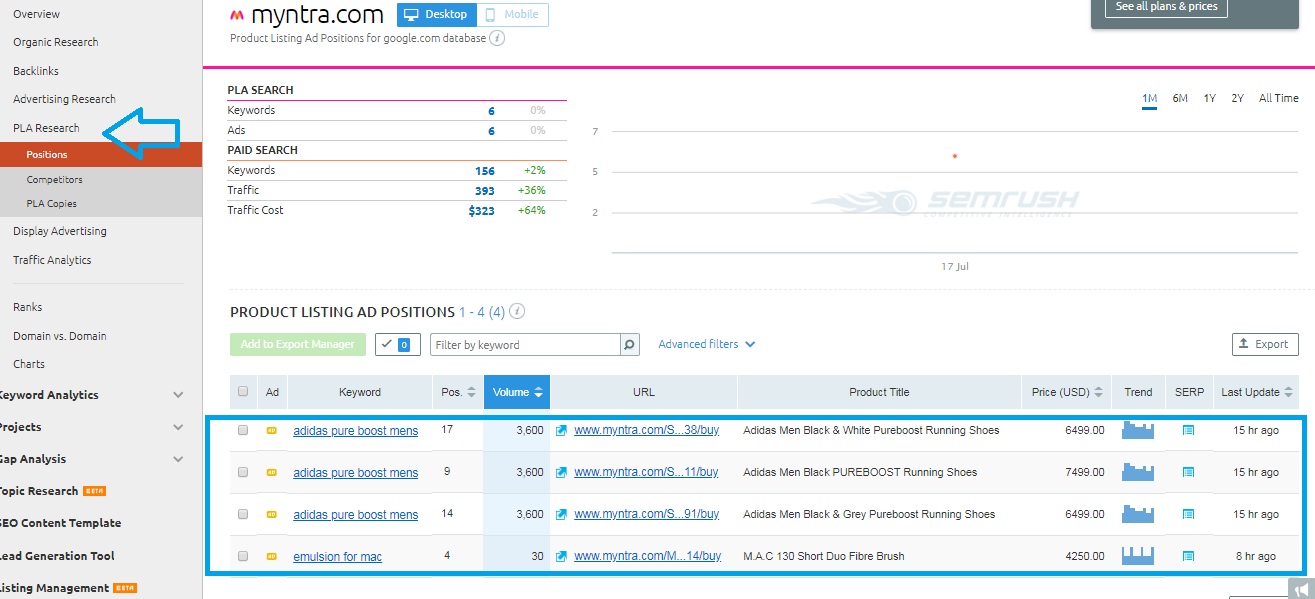Click the ad badge in the Black PUREBOOST row

pyautogui.click(x=271, y=473)
